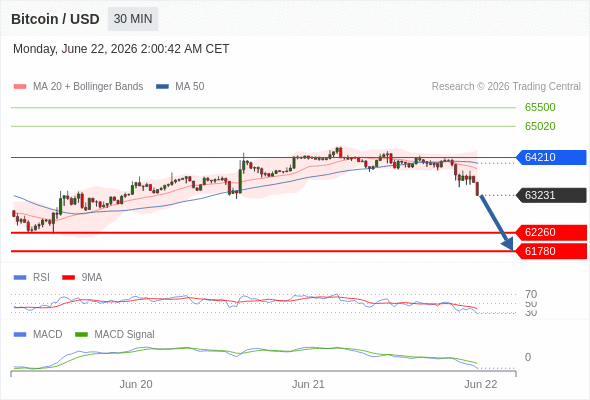Image resolution: width=590 pixels, height=400 pixels.
Task: Click the red 9MA legend swatch
Action: pyautogui.click(x=68, y=278)
